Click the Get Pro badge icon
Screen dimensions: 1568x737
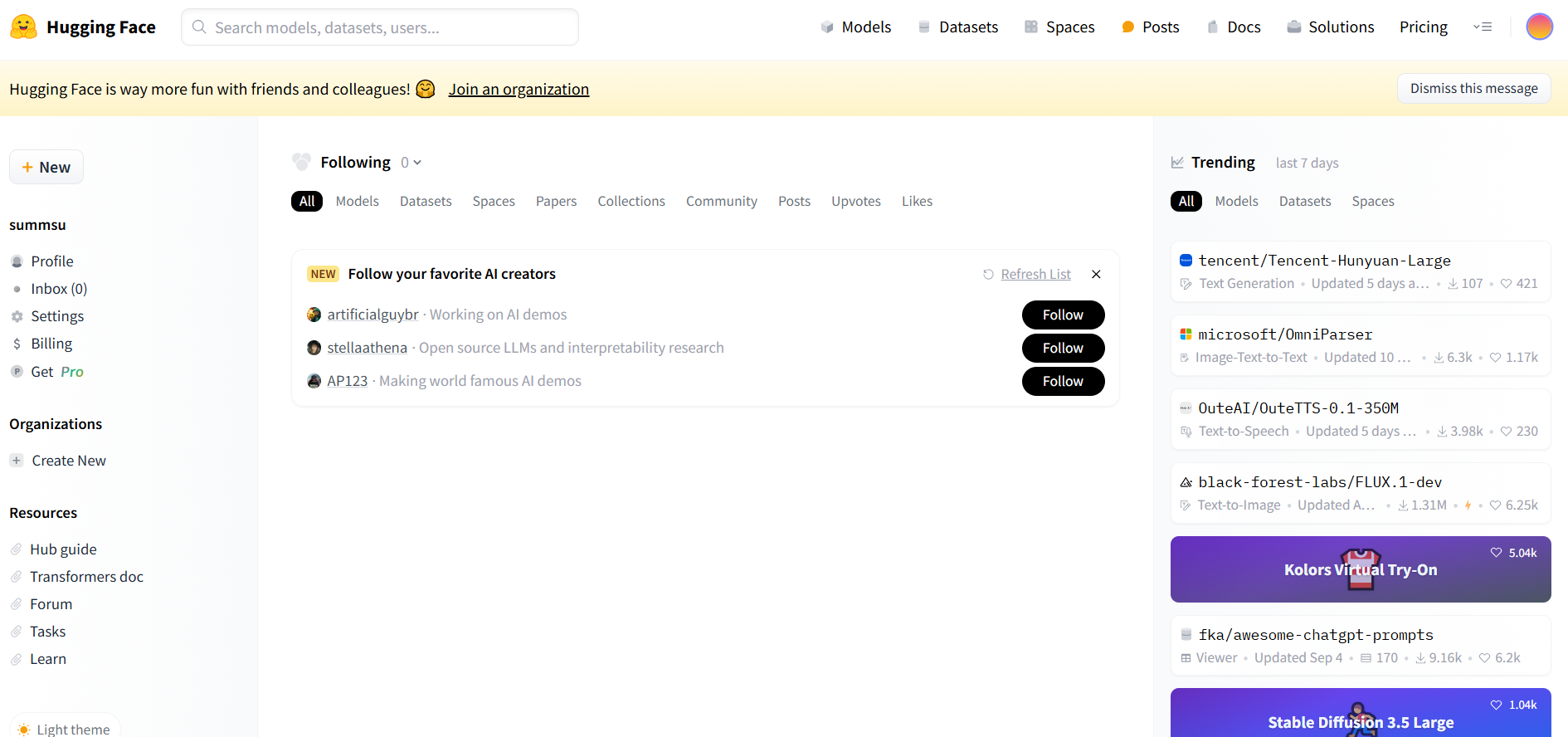(17, 372)
